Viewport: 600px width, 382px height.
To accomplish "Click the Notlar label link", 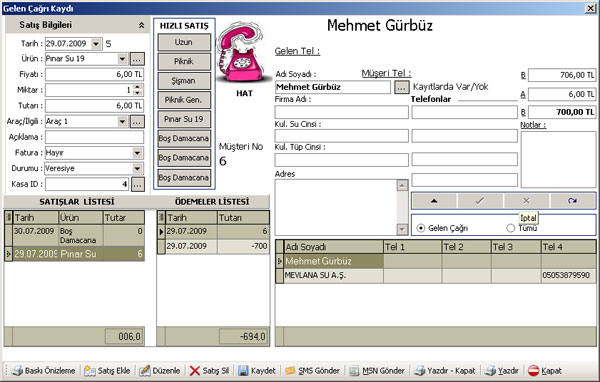I will tap(533, 125).
